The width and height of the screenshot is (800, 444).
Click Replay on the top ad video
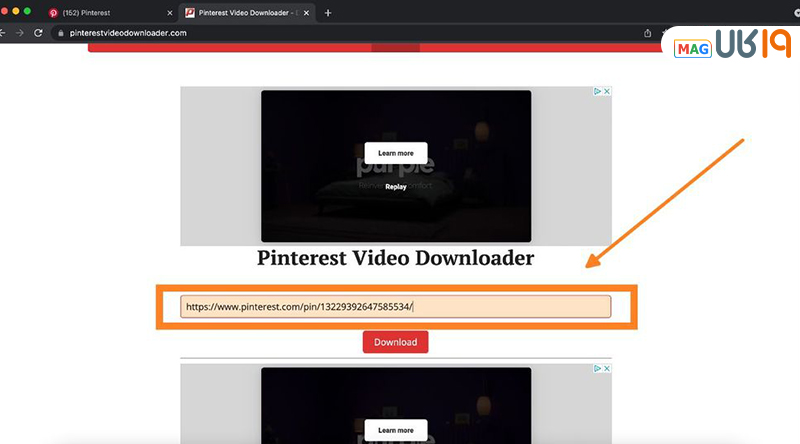[396, 186]
